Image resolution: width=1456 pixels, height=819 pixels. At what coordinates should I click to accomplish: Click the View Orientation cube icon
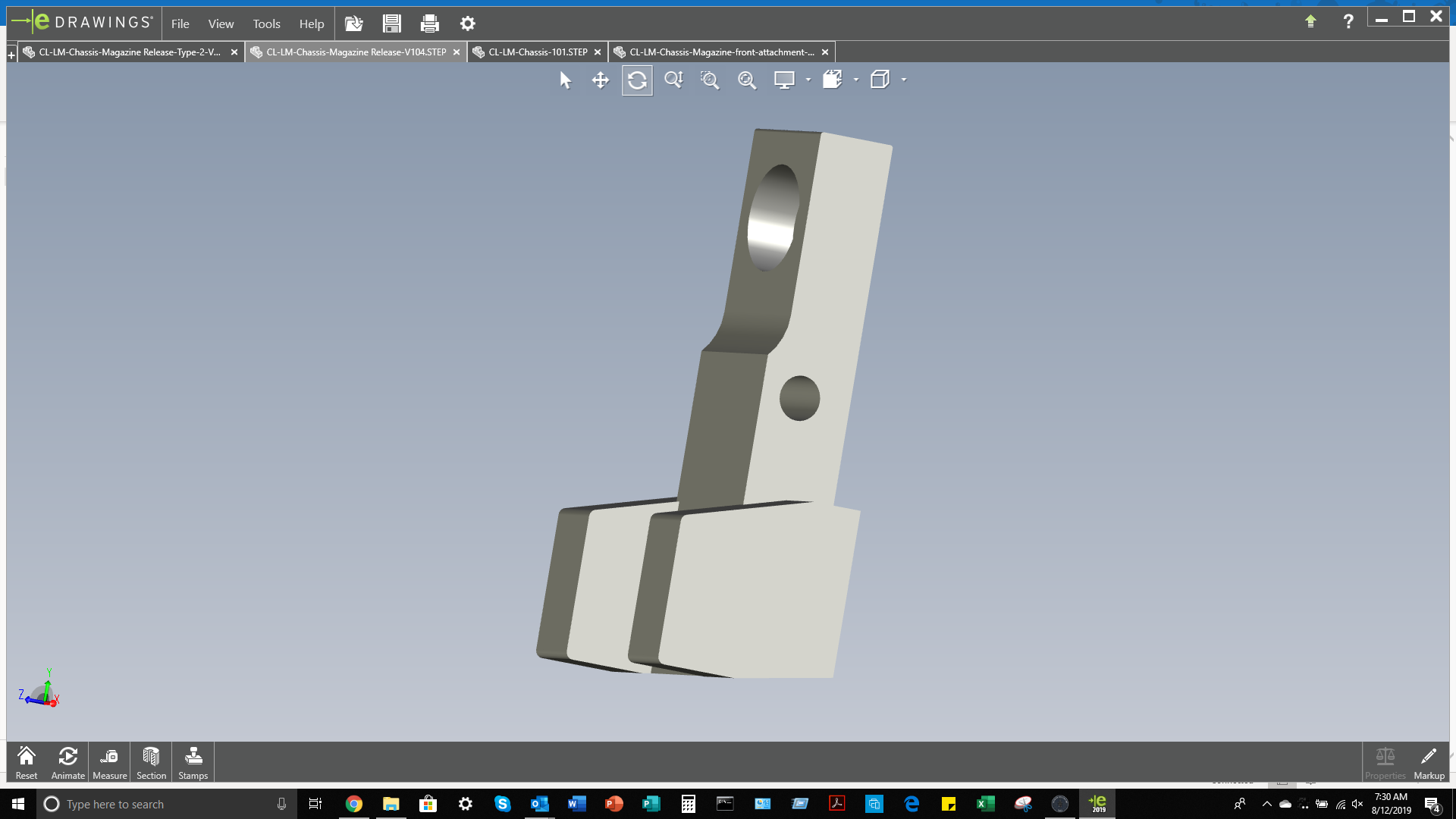833,80
